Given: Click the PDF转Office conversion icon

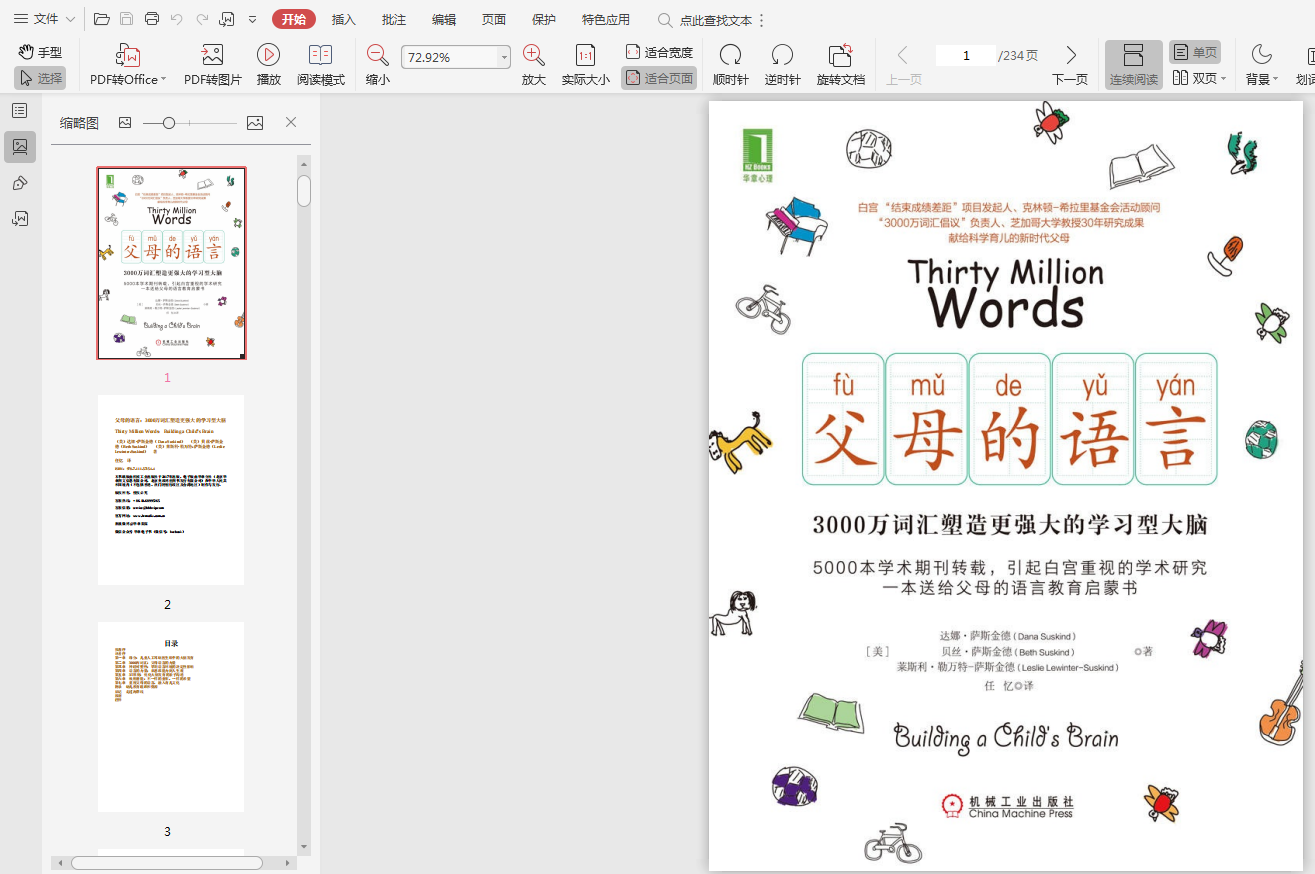Looking at the screenshot, I should [127, 55].
